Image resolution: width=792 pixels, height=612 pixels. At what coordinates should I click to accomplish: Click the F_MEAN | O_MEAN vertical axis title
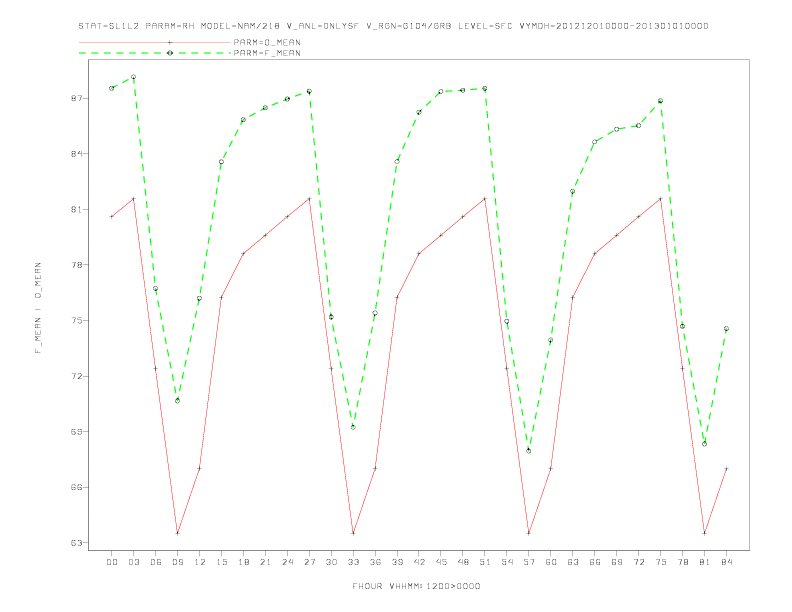pos(38,308)
